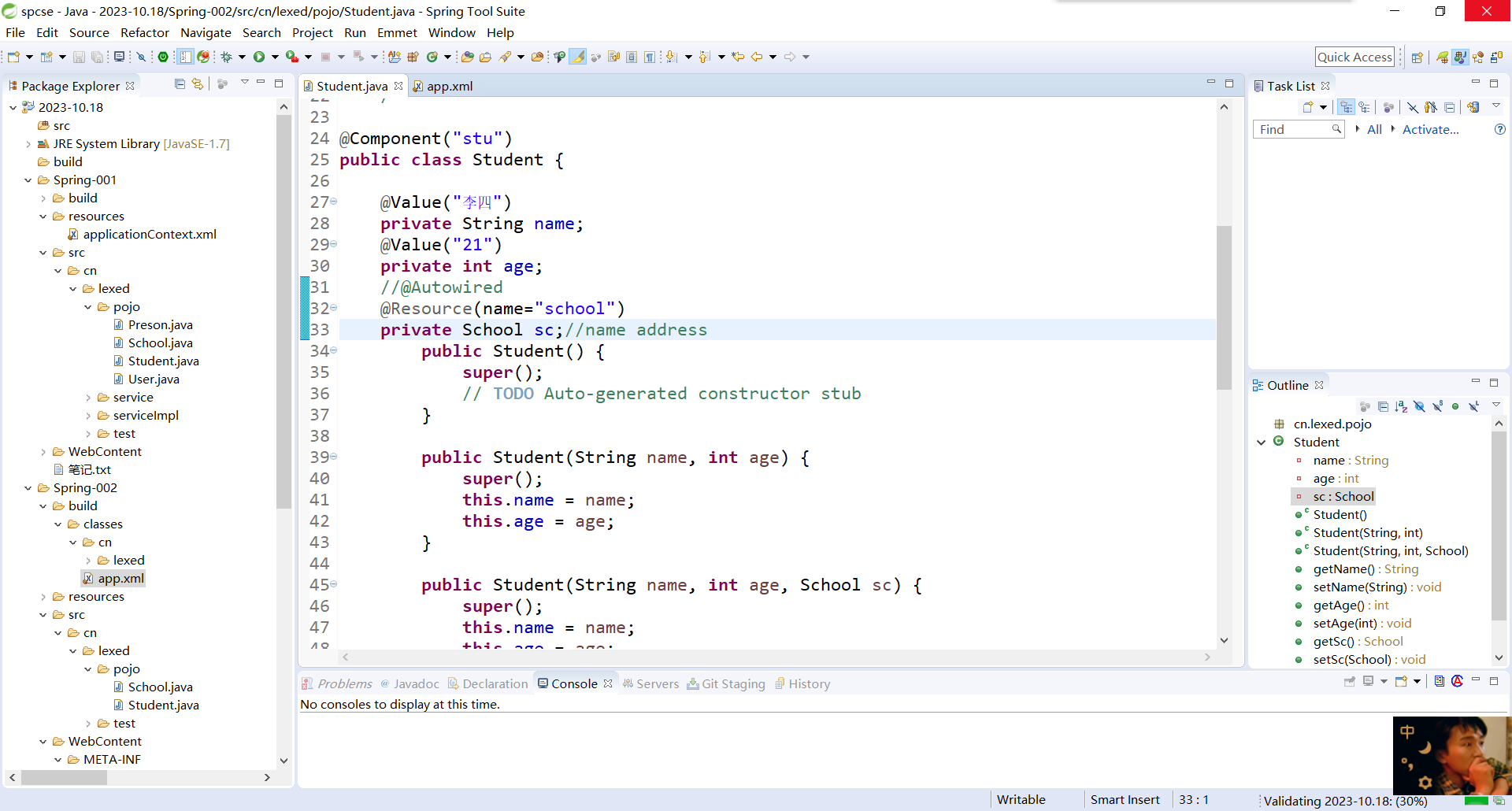Viewport: 1512px width, 811px height.
Task: Start debugging with the bug icon
Action: (226, 57)
